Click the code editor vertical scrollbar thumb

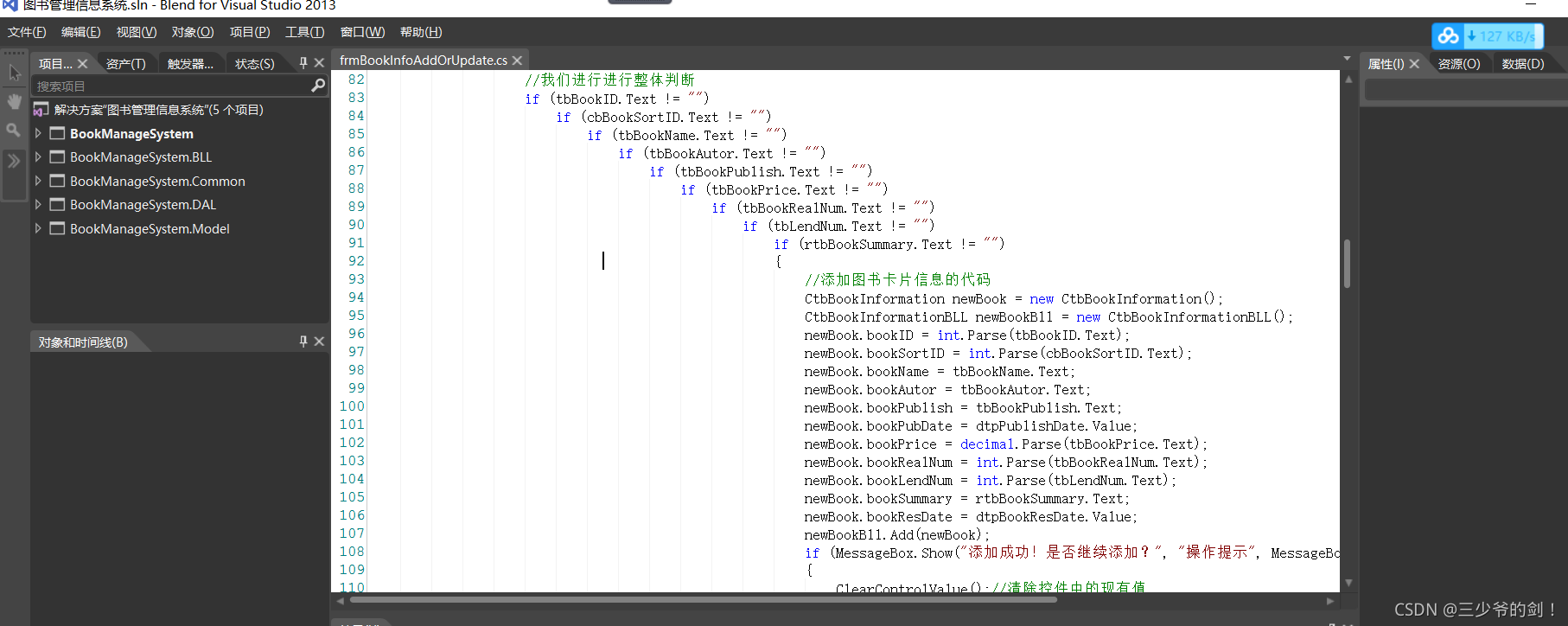1348,263
